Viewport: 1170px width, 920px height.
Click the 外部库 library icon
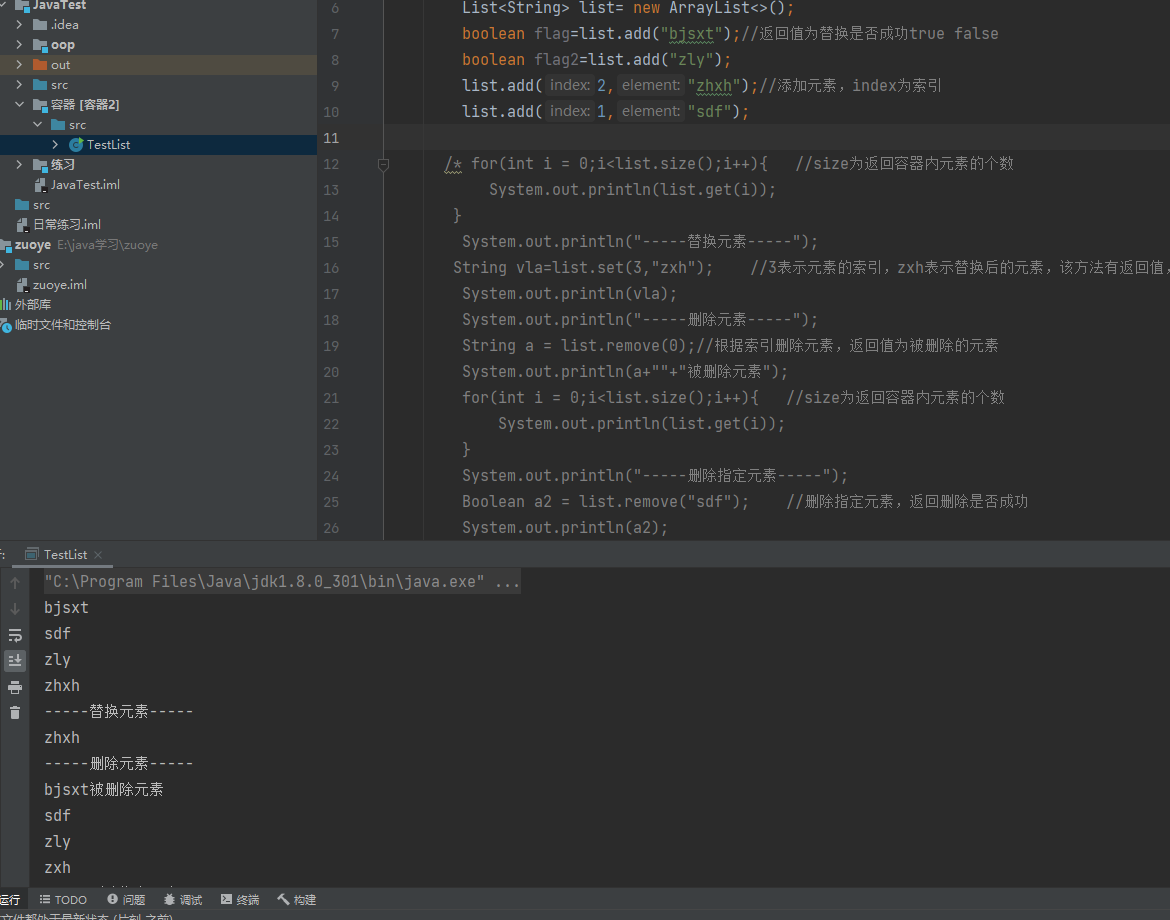pos(6,304)
